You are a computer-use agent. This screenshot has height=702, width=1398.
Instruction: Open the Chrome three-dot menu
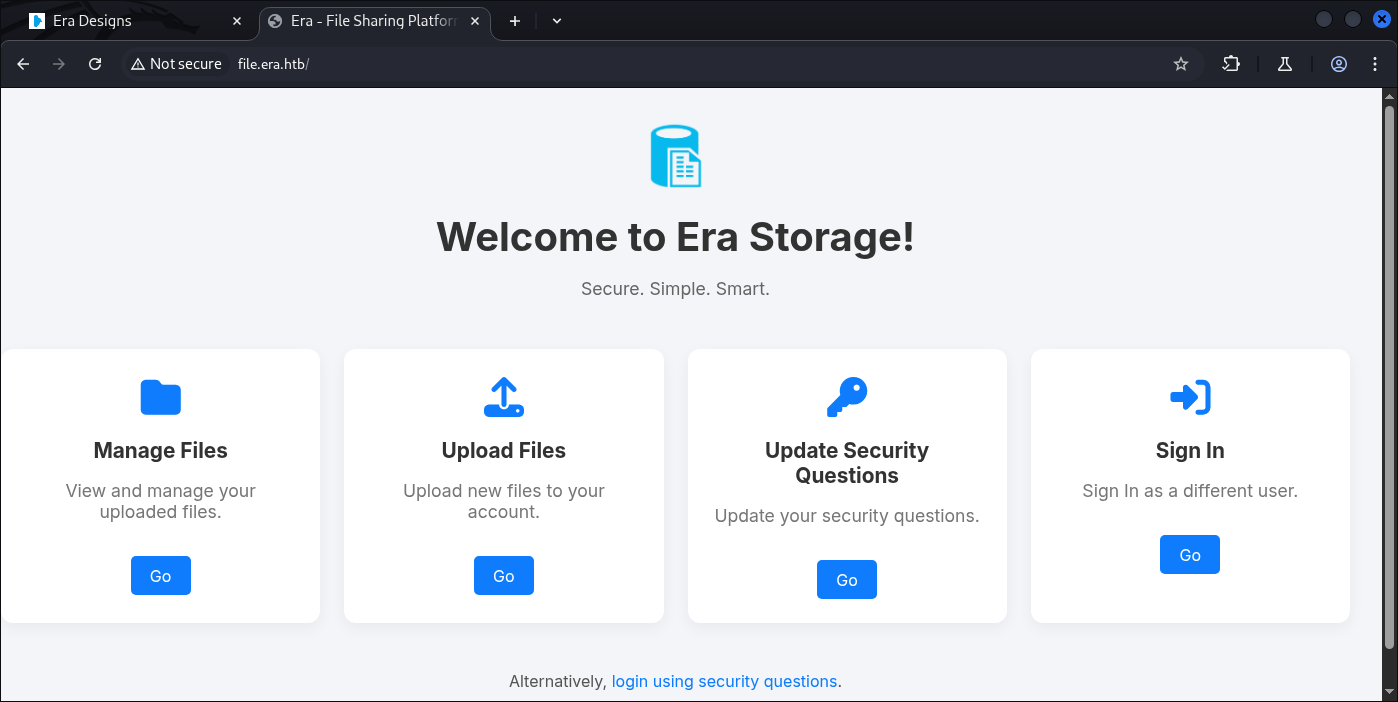pyautogui.click(x=1375, y=64)
